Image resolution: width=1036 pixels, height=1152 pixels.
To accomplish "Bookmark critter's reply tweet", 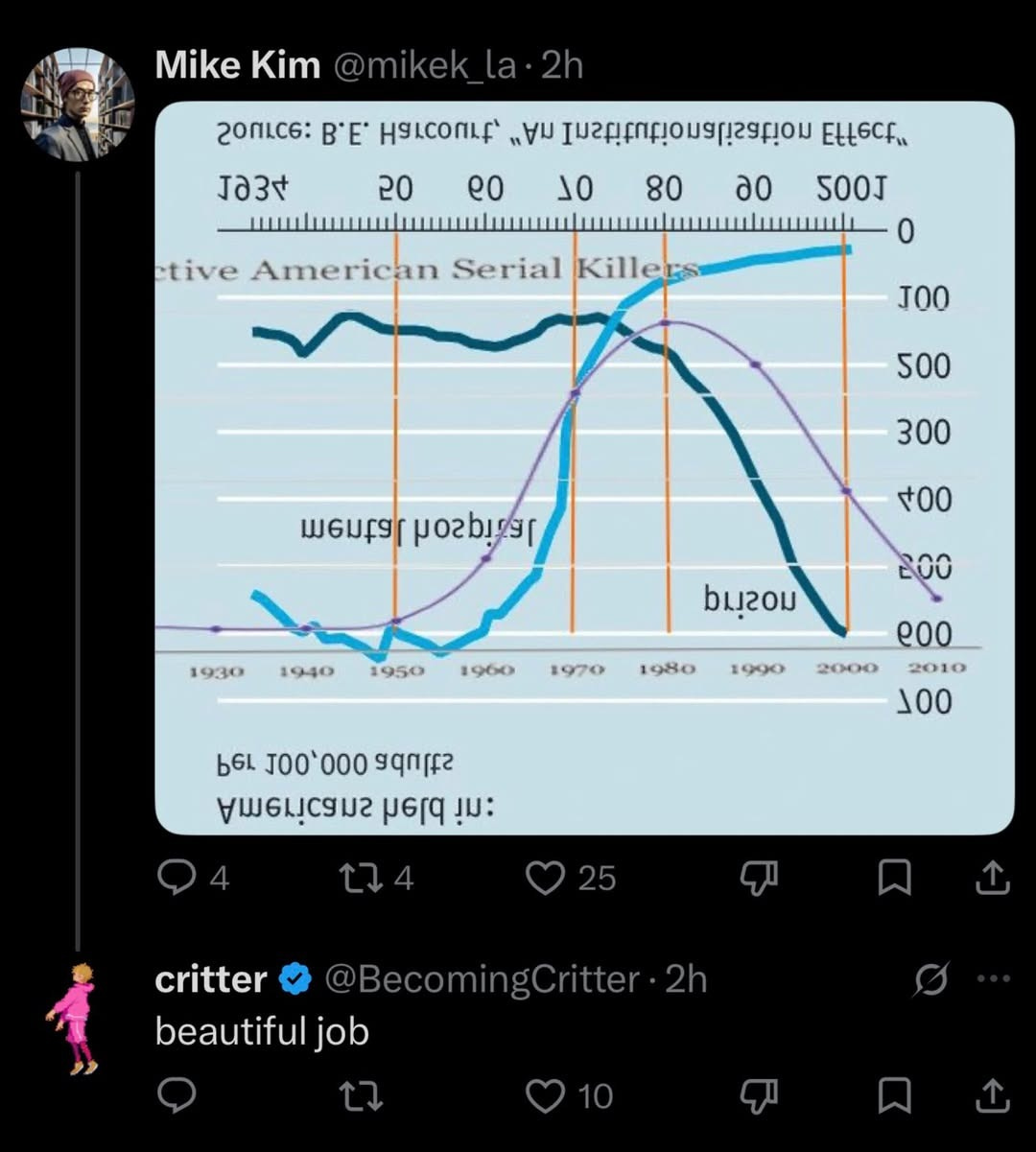I will point(895,1094).
